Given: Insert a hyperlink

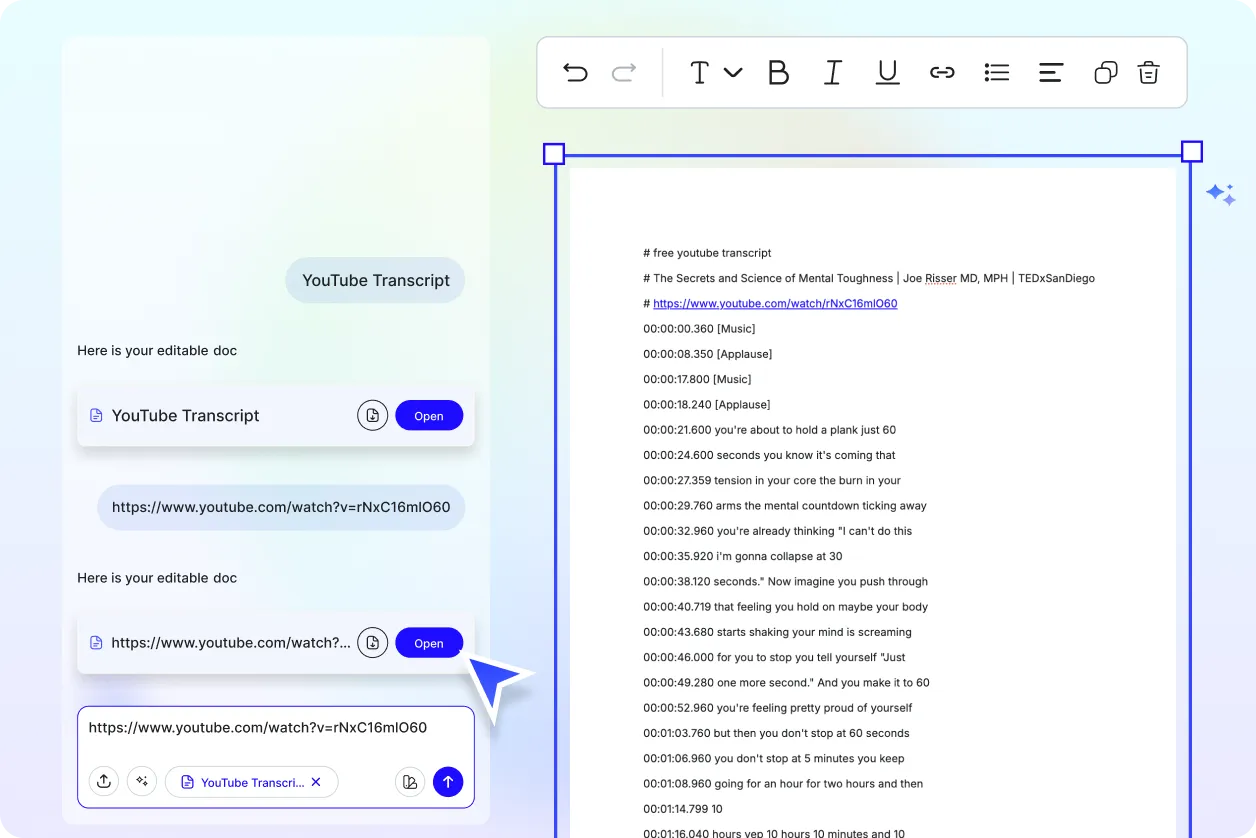Looking at the screenshot, I should coord(942,72).
